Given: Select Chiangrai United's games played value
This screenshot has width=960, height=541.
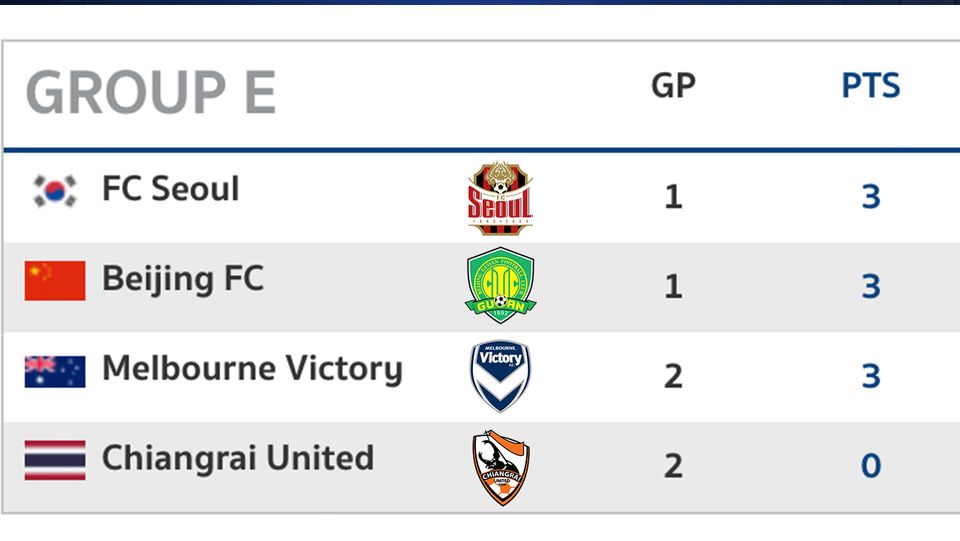Looking at the screenshot, I should tap(673, 466).
